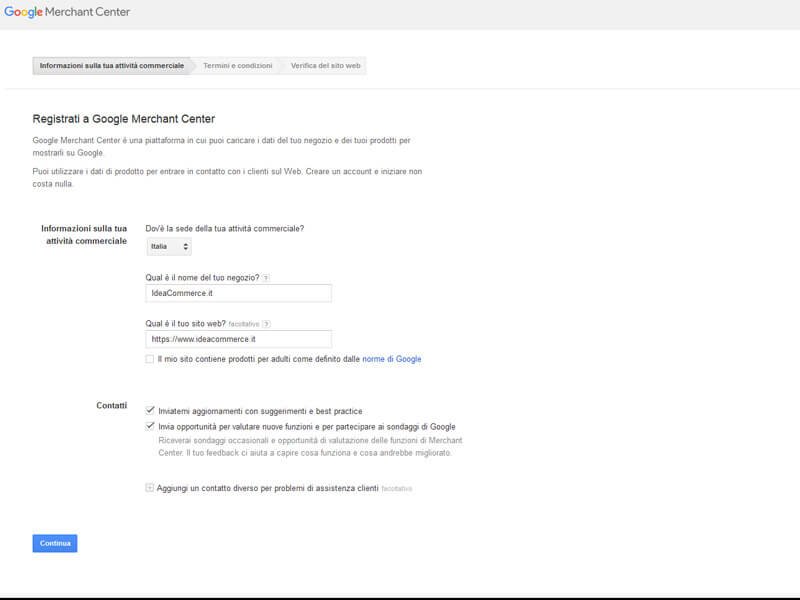The width and height of the screenshot is (800, 600).
Task: Expand the add different customer service contact plus
Action: (x=149, y=488)
